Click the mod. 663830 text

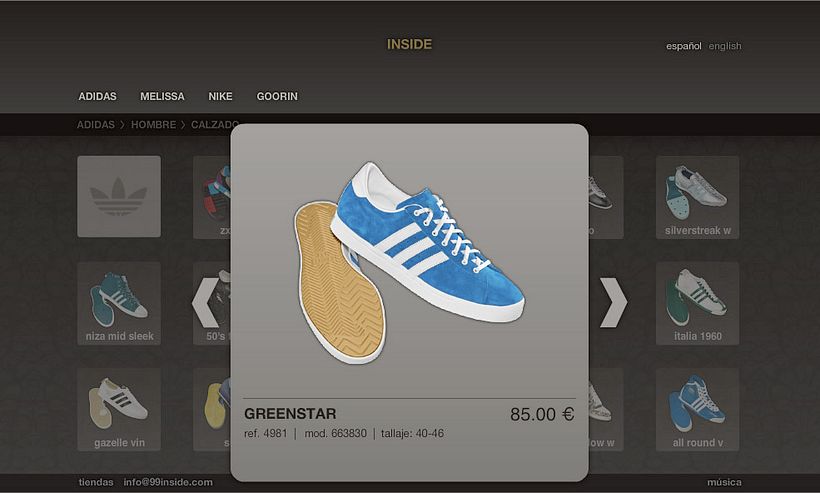[335, 433]
